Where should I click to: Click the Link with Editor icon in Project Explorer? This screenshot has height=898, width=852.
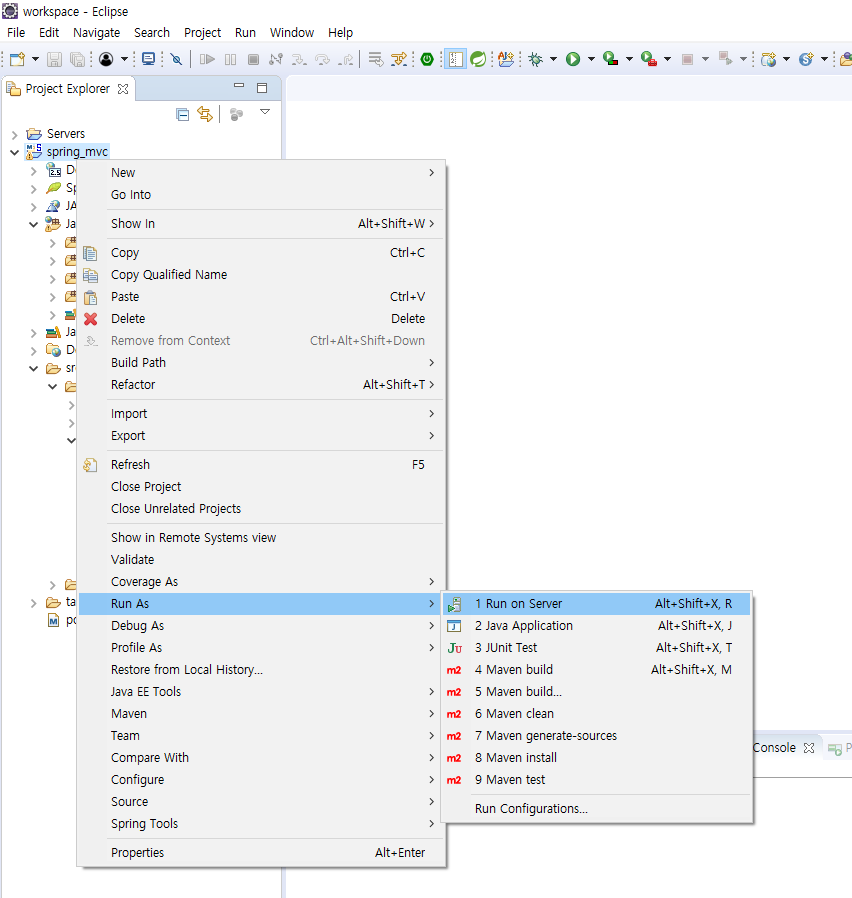(205, 113)
